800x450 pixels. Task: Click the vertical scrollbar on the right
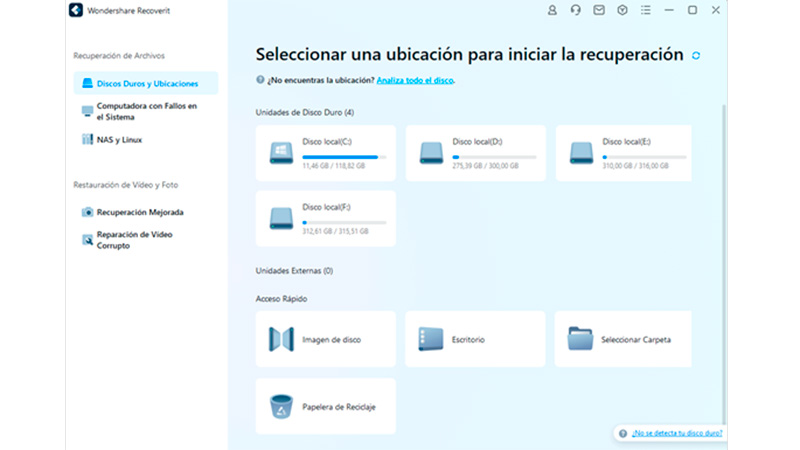(x=724, y=250)
